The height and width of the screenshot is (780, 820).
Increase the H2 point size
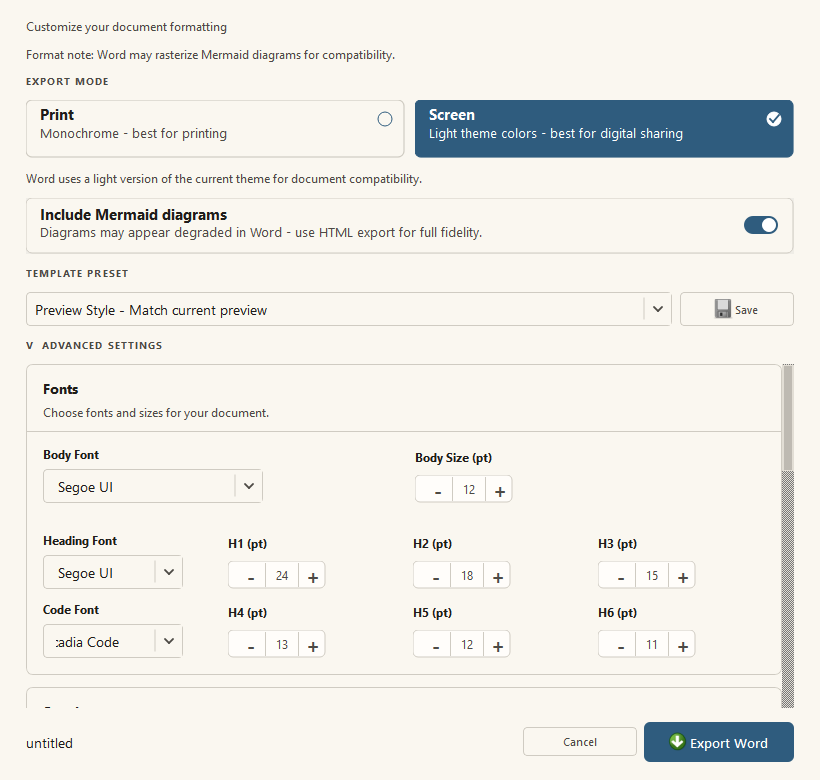click(x=497, y=576)
